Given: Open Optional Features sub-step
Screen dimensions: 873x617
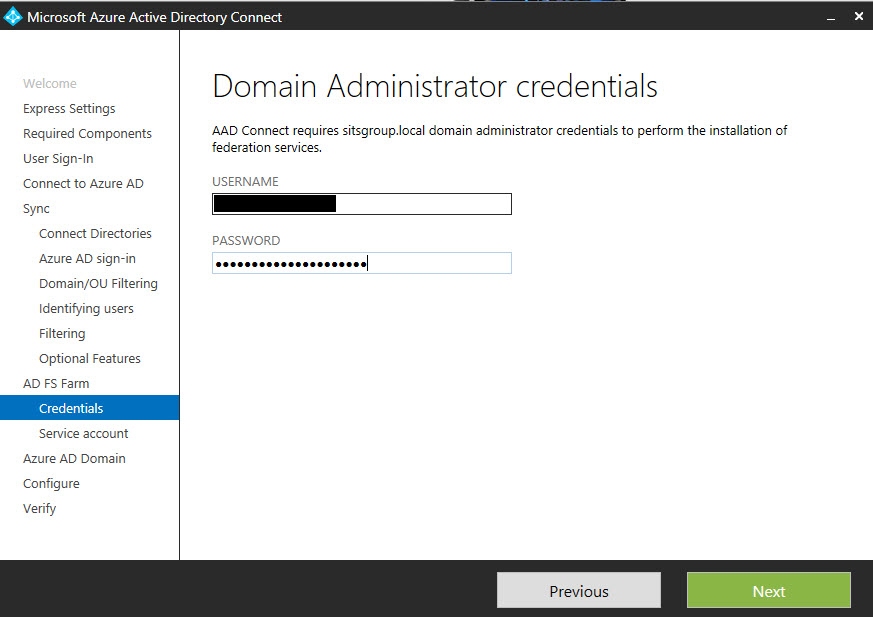Looking at the screenshot, I should pos(89,359).
